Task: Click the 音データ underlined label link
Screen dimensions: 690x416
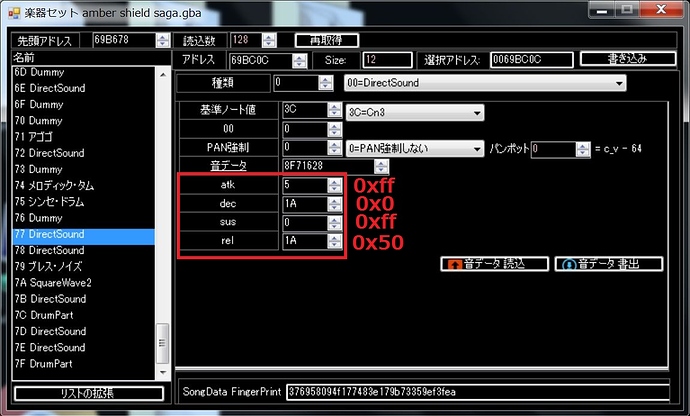Action: pyautogui.click(x=228, y=166)
